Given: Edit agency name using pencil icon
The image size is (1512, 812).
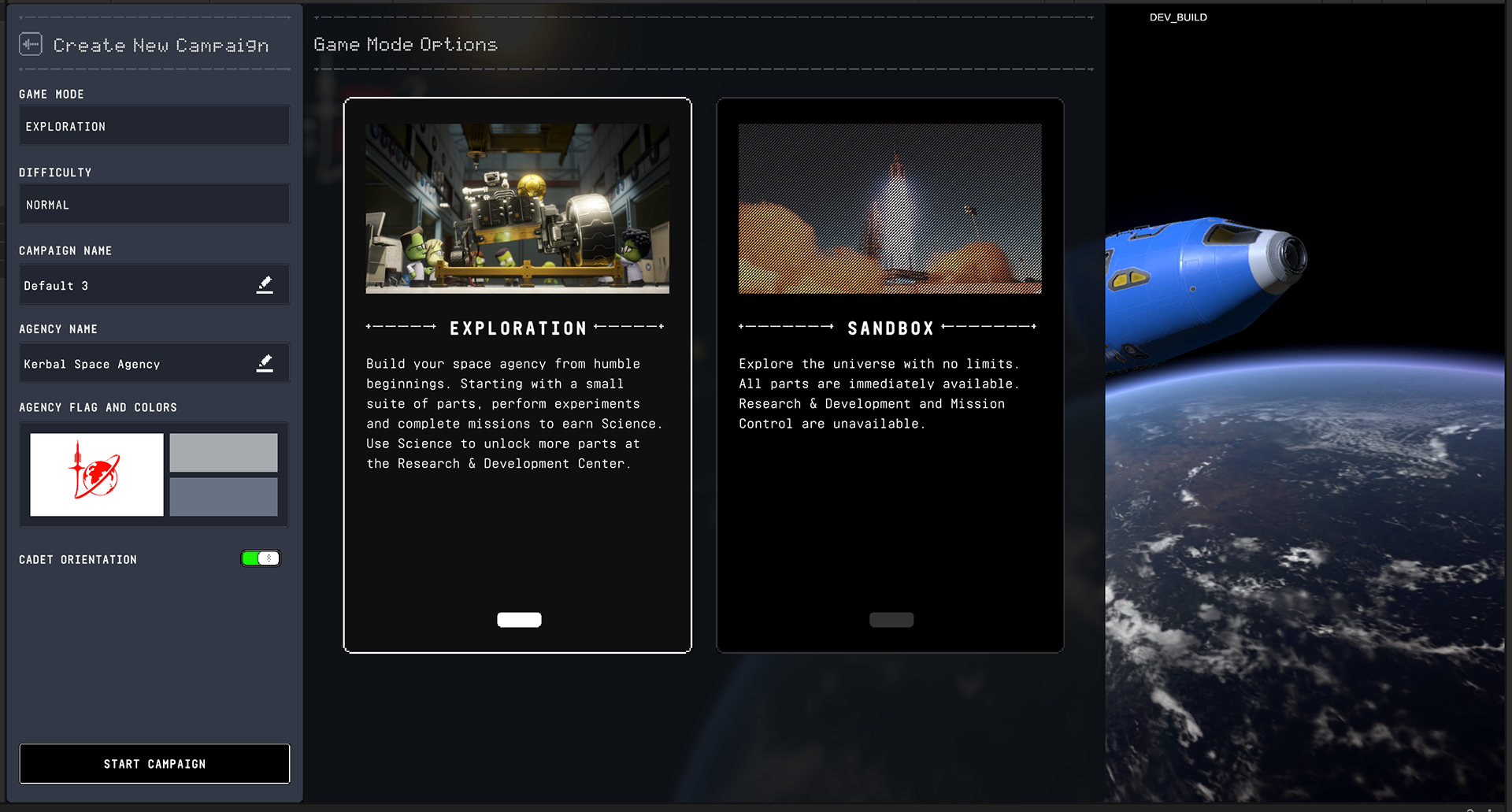Looking at the screenshot, I should (265, 363).
